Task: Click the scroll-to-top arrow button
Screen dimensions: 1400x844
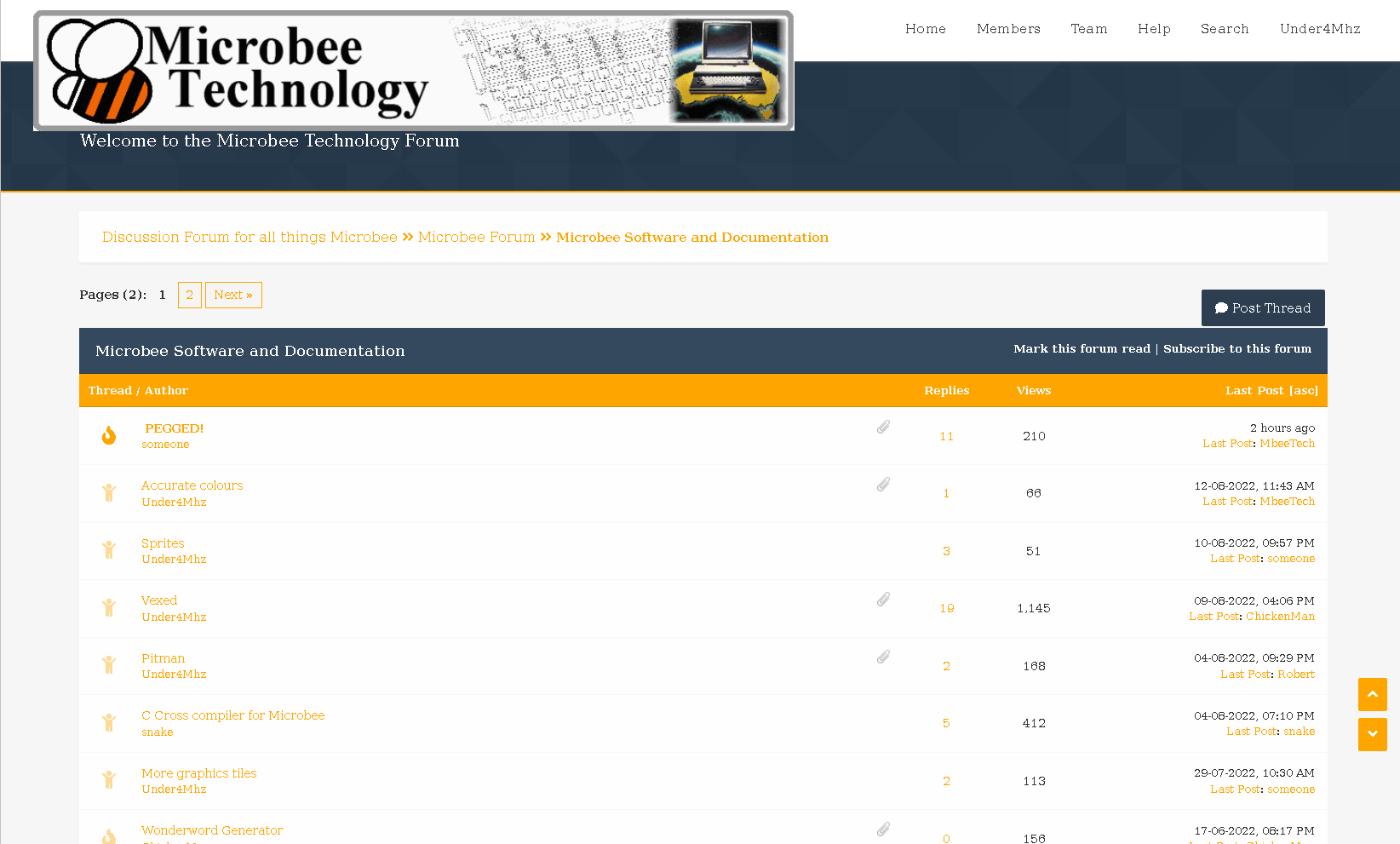Action: pyautogui.click(x=1372, y=694)
